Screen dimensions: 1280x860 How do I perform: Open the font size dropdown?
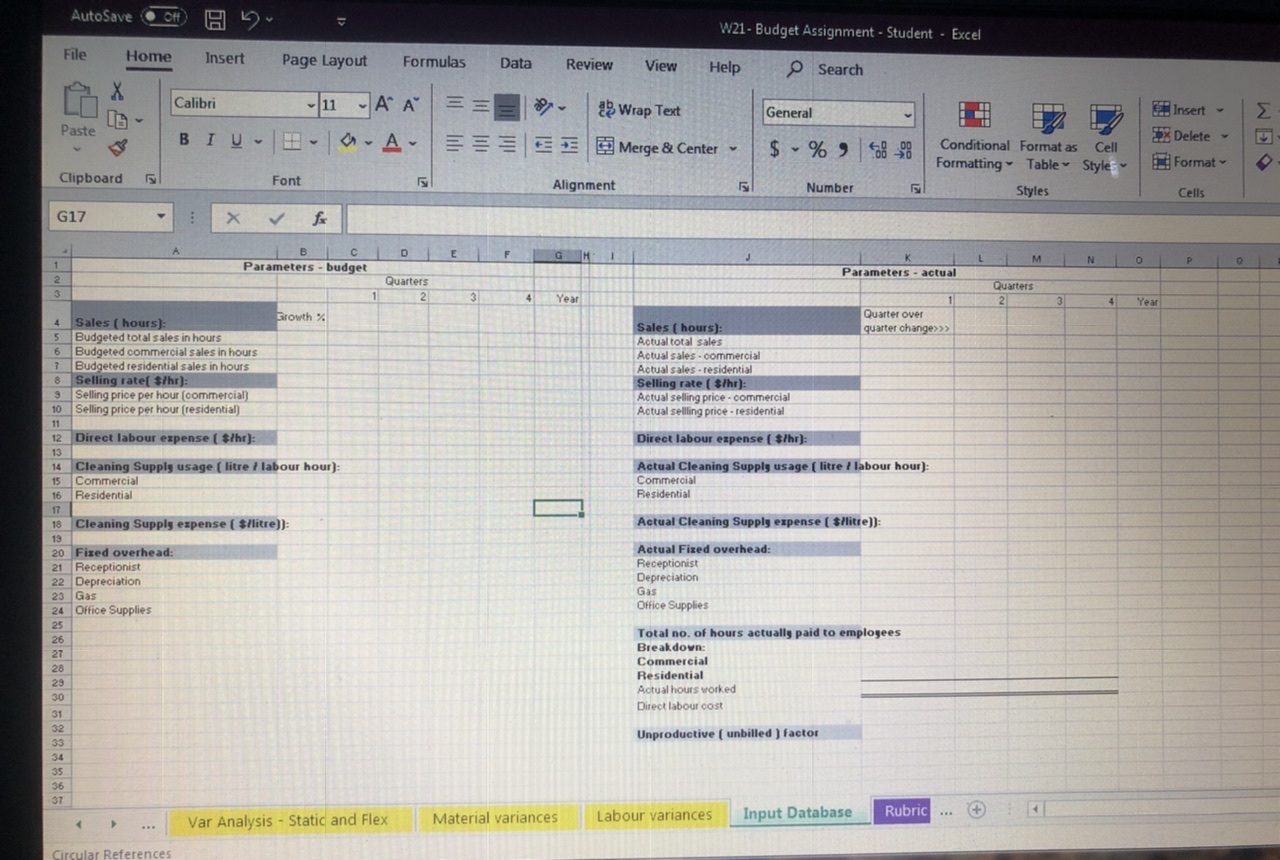coord(361,104)
